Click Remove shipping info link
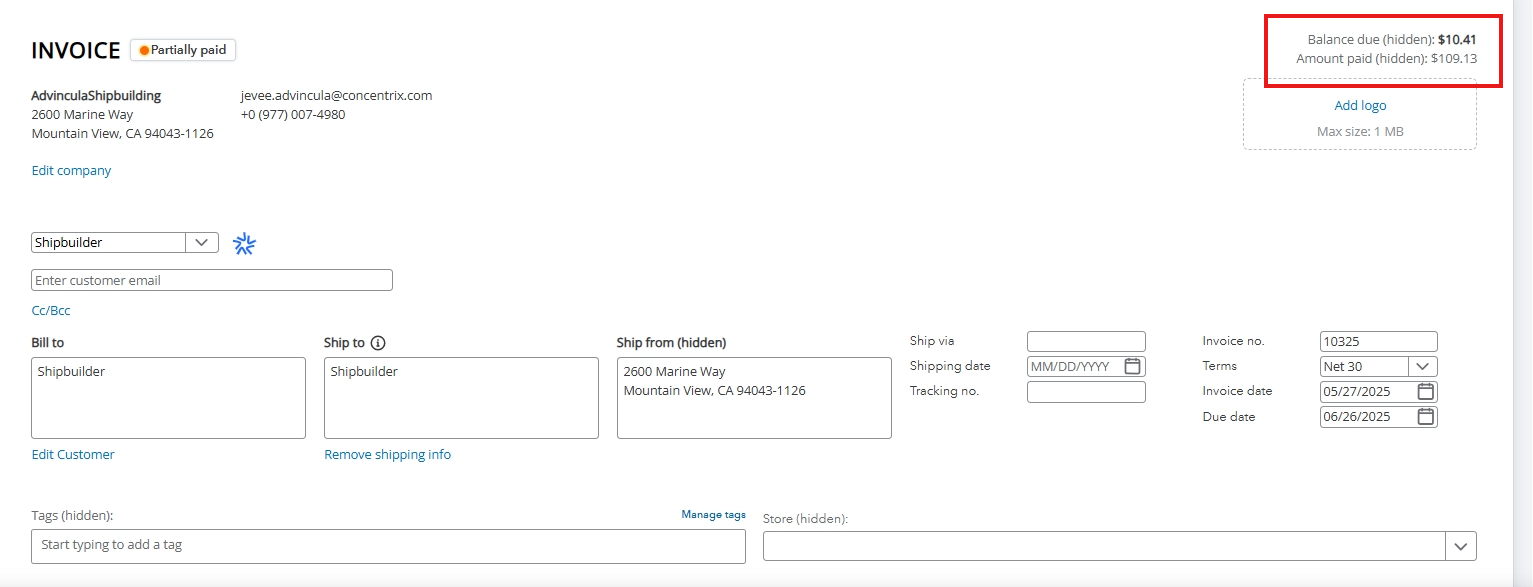The width and height of the screenshot is (1533, 587). (x=387, y=454)
